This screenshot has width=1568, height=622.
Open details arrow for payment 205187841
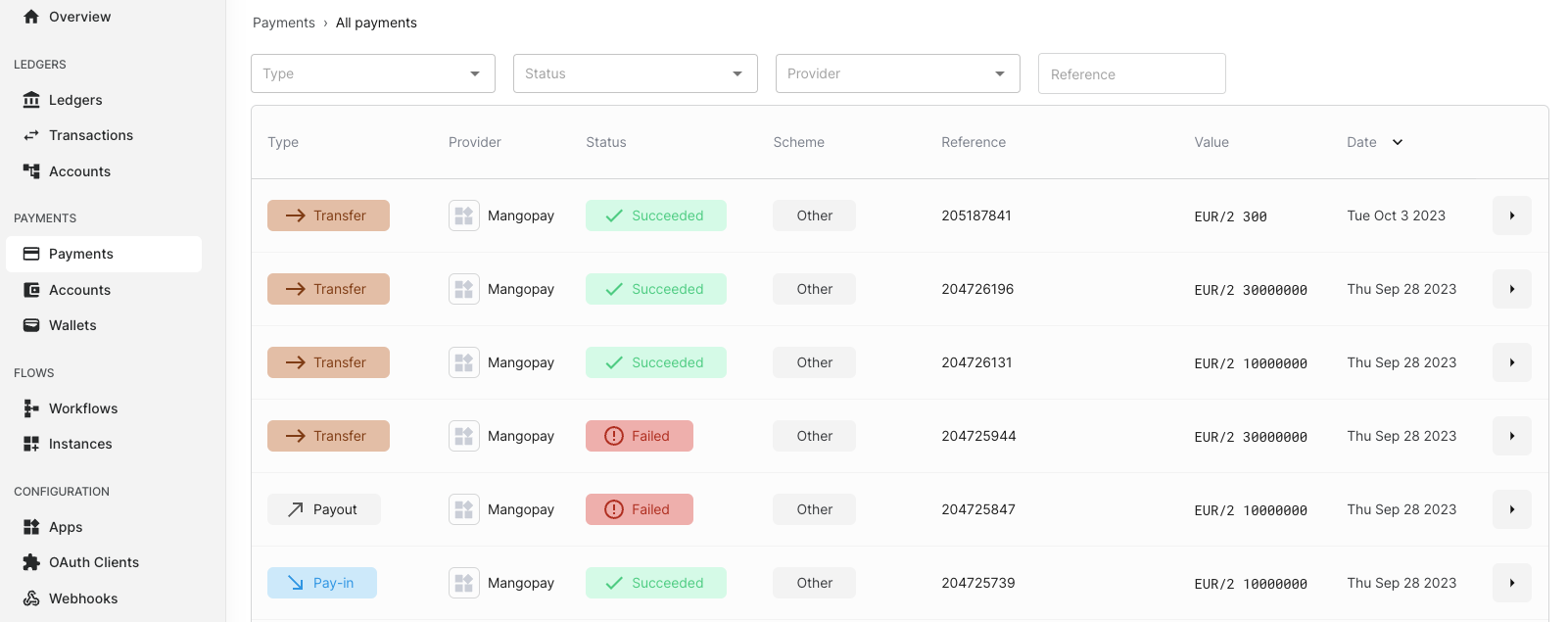(1511, 215)
